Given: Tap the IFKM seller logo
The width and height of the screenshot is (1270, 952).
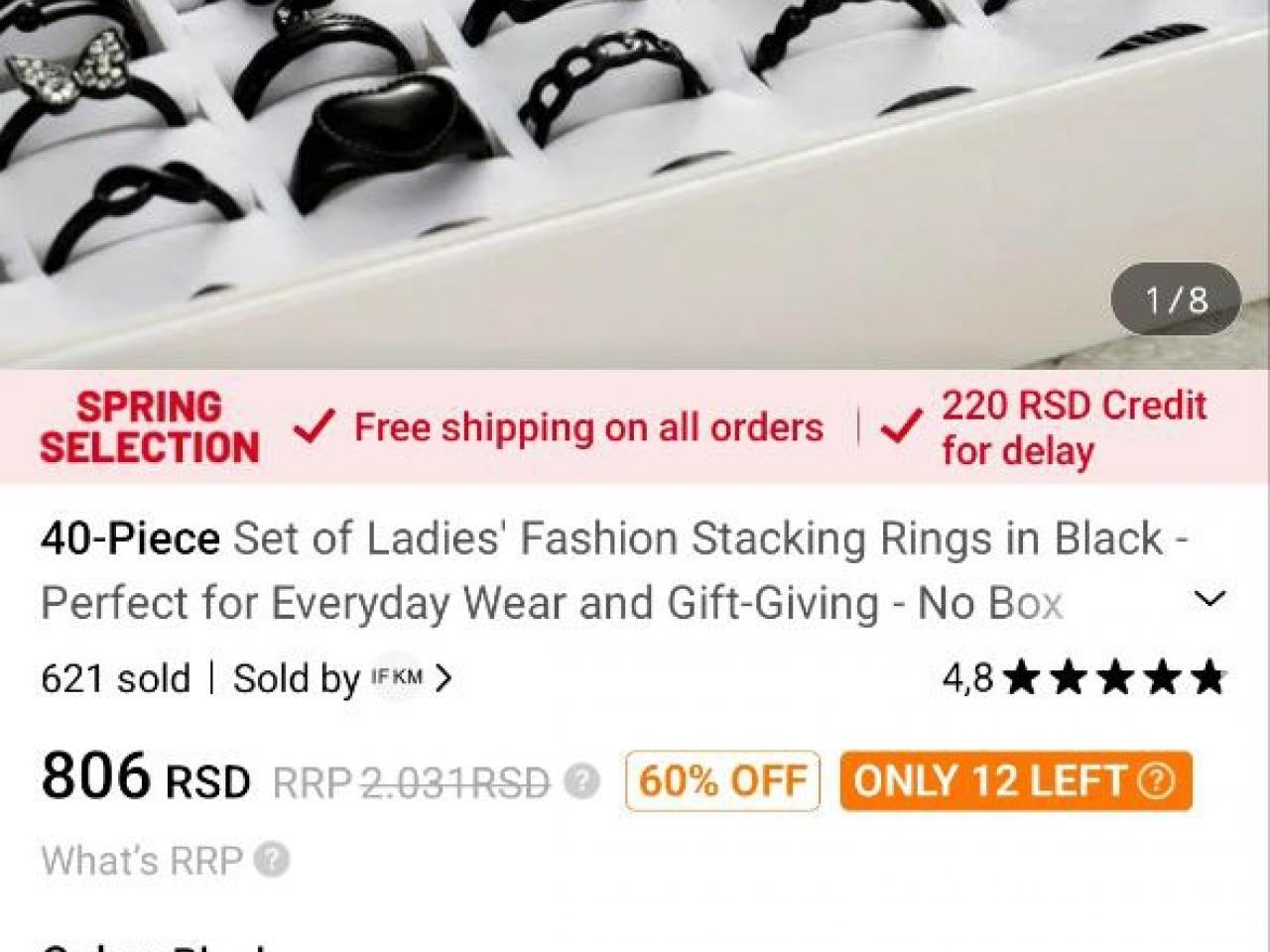Looking at the screenshot, I should (x=397, y=677).
